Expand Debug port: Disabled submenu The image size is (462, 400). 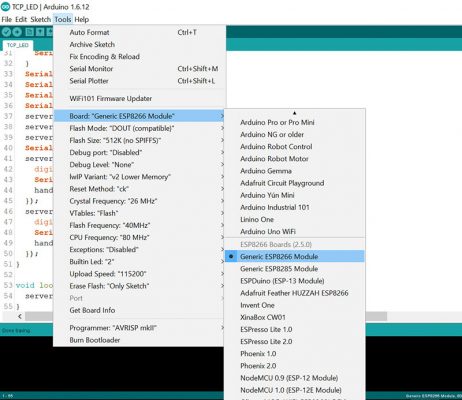[x=139, y=152]
